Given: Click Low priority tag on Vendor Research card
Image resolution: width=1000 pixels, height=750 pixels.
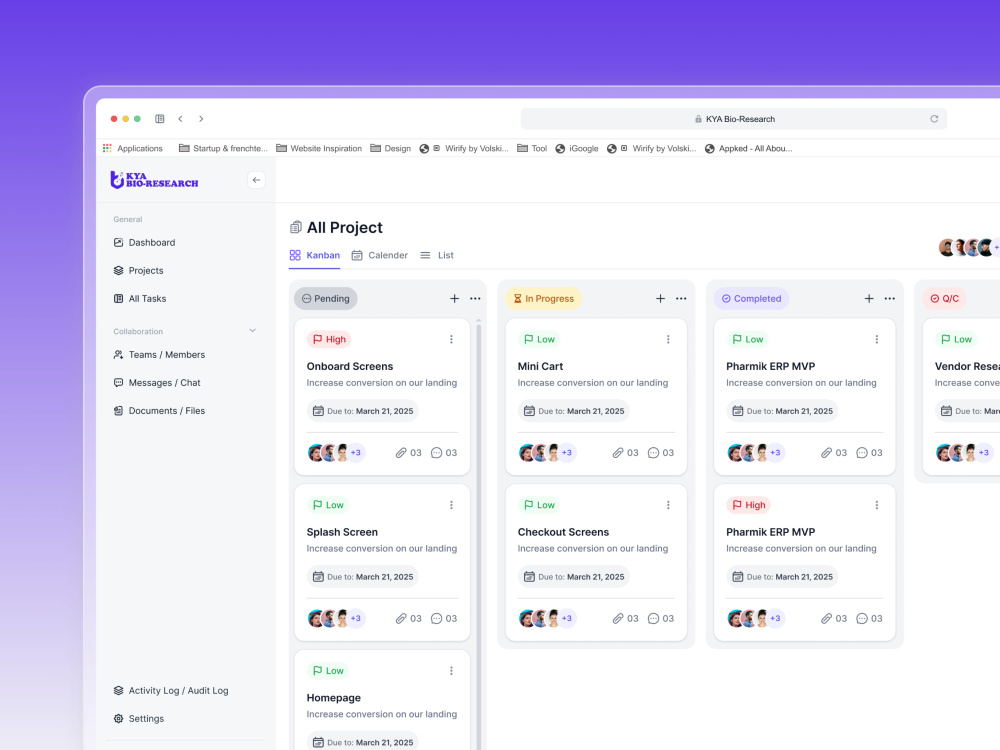Looking at the screenshot, I should [956, 339].
